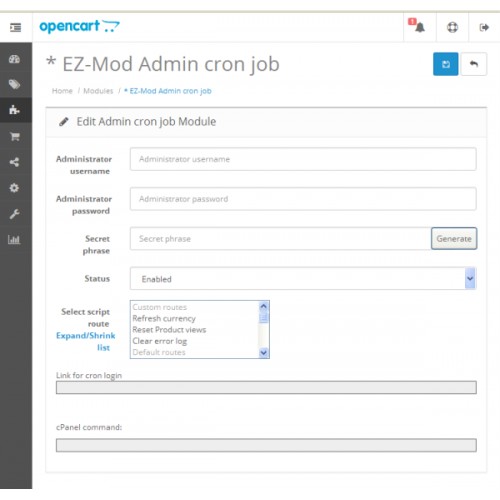The height and width of the screenshot is (500, 500).
Task: Select Refresh currency in route list
Action: [164, 318]
